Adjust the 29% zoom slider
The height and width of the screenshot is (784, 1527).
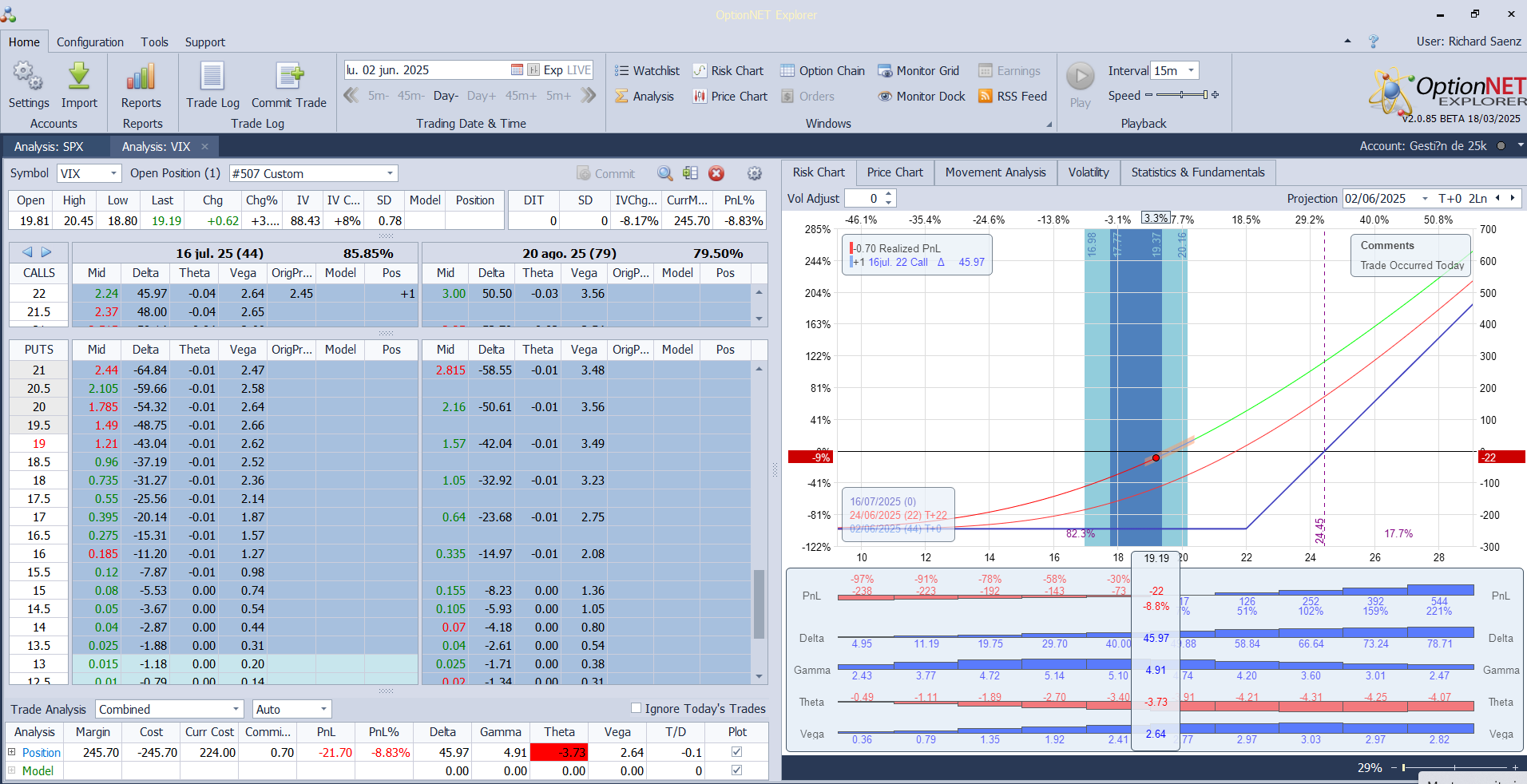tap(1455, 767)
